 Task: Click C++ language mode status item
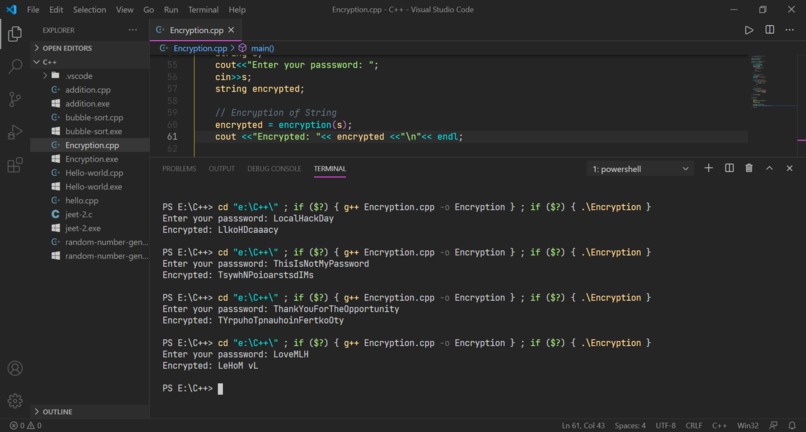pos(719,426)
